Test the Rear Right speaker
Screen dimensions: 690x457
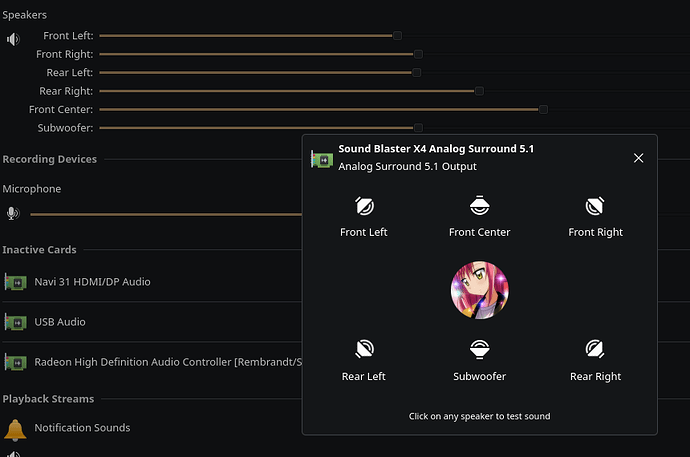point(595,350)
